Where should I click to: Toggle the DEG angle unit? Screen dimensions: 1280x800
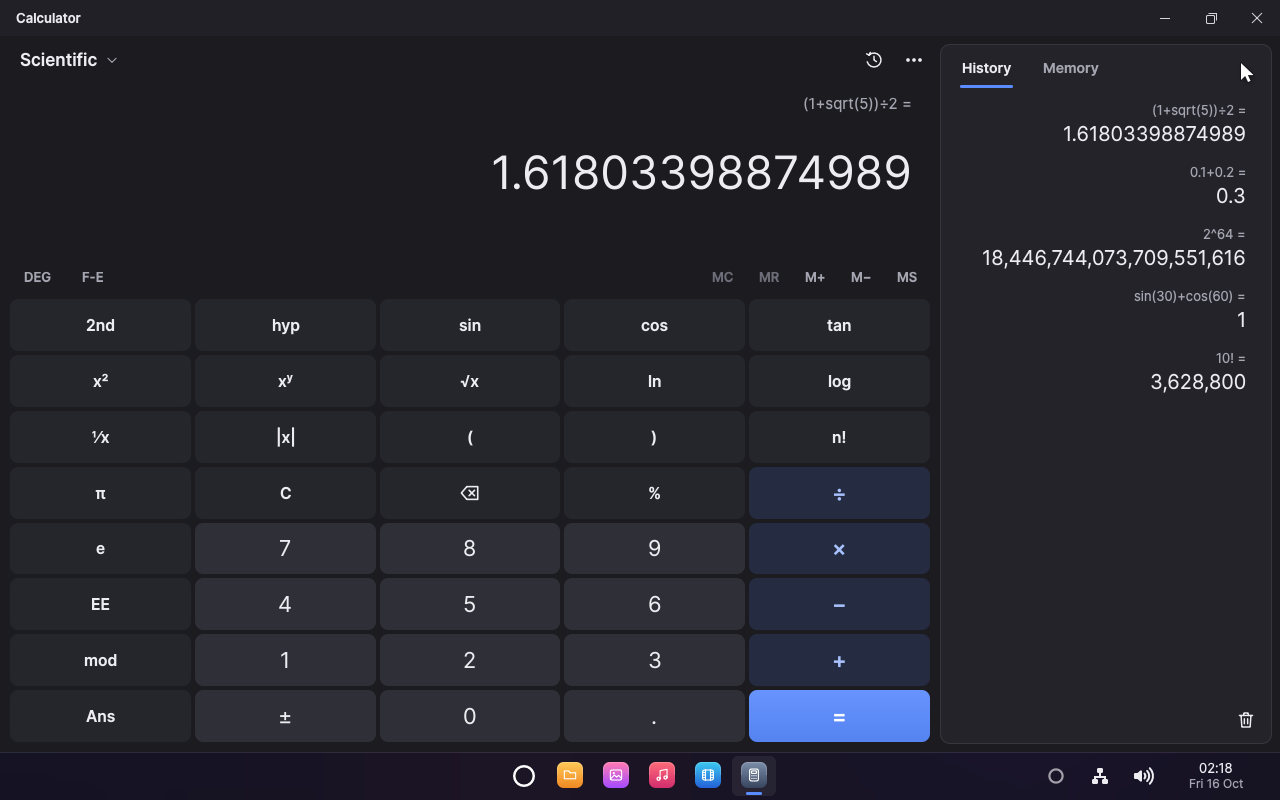pyautogui.click(x=37, y=277)
